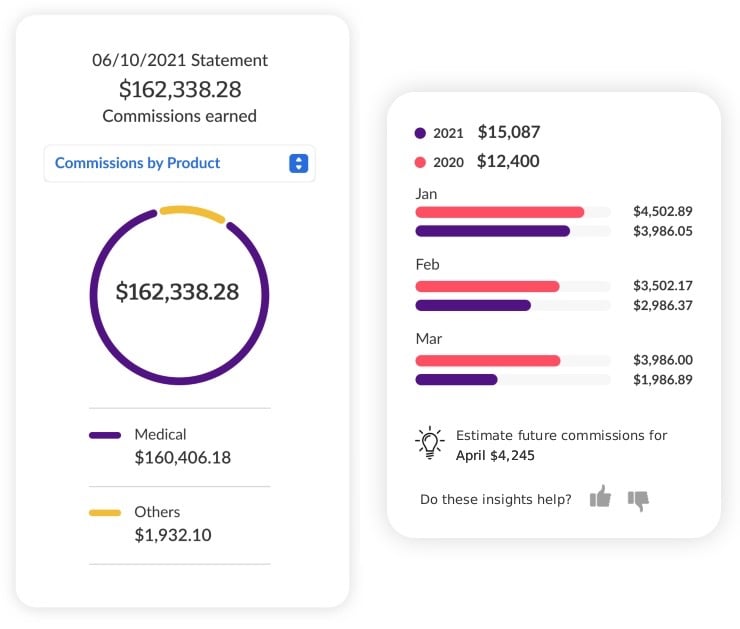Viewport: 740px width, 629px height.
Task: Click the $1,932.10 Others amount
Action: [x=173, y=535]
